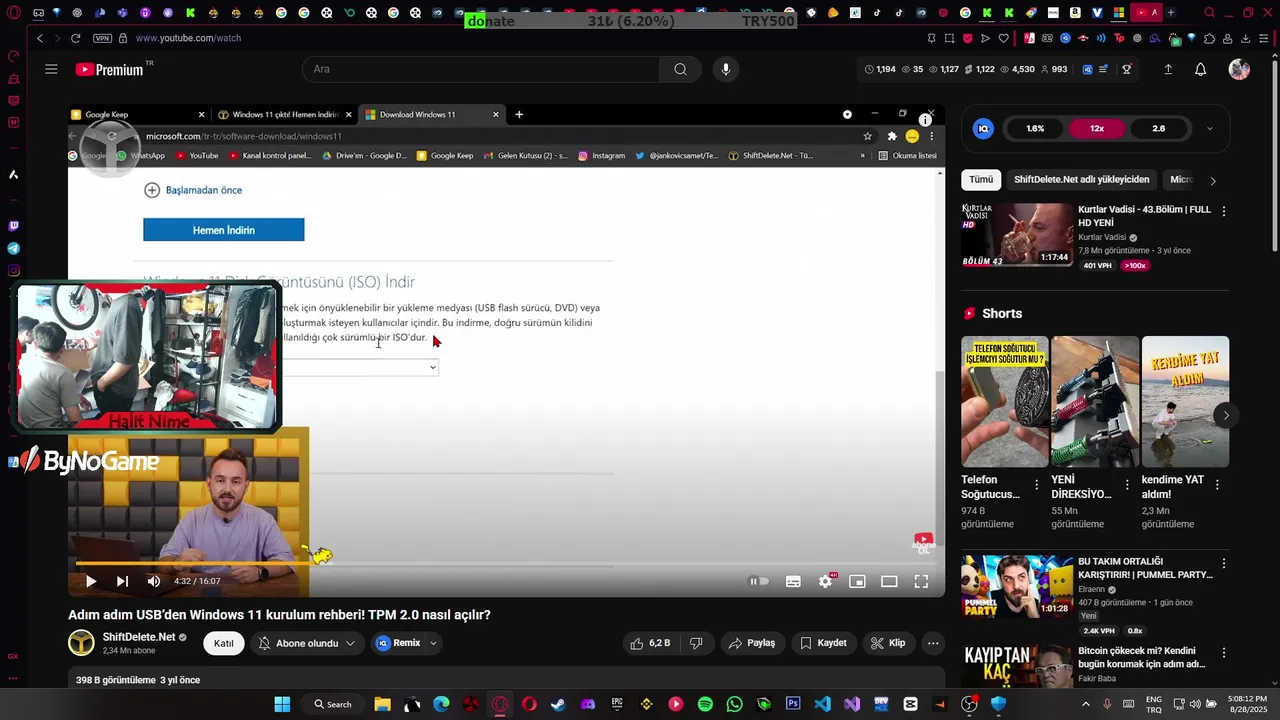Open the browser downloads icon
The width and height of the screenshot is (1280, 720).
1246,38
